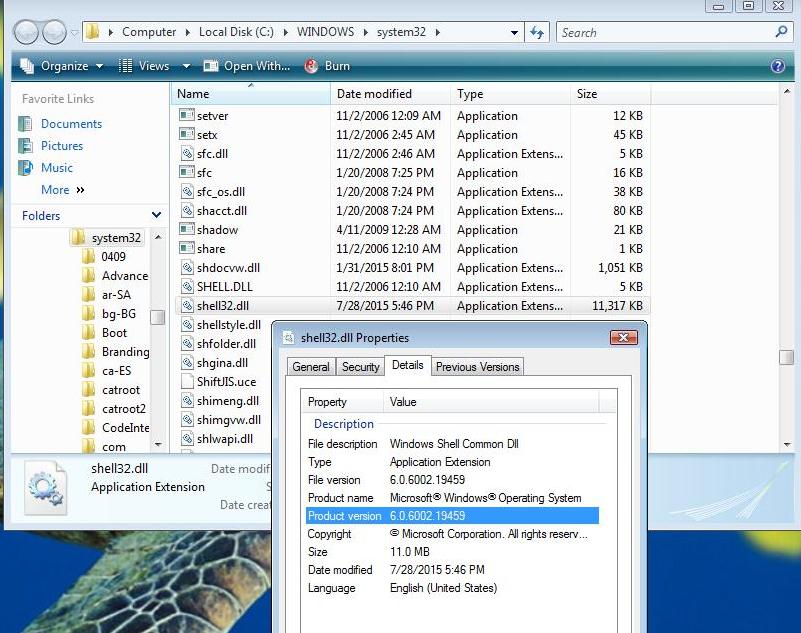Screen dimensions: 801x633
Task: Sort by Date modified column header
Action: (391, 94)
